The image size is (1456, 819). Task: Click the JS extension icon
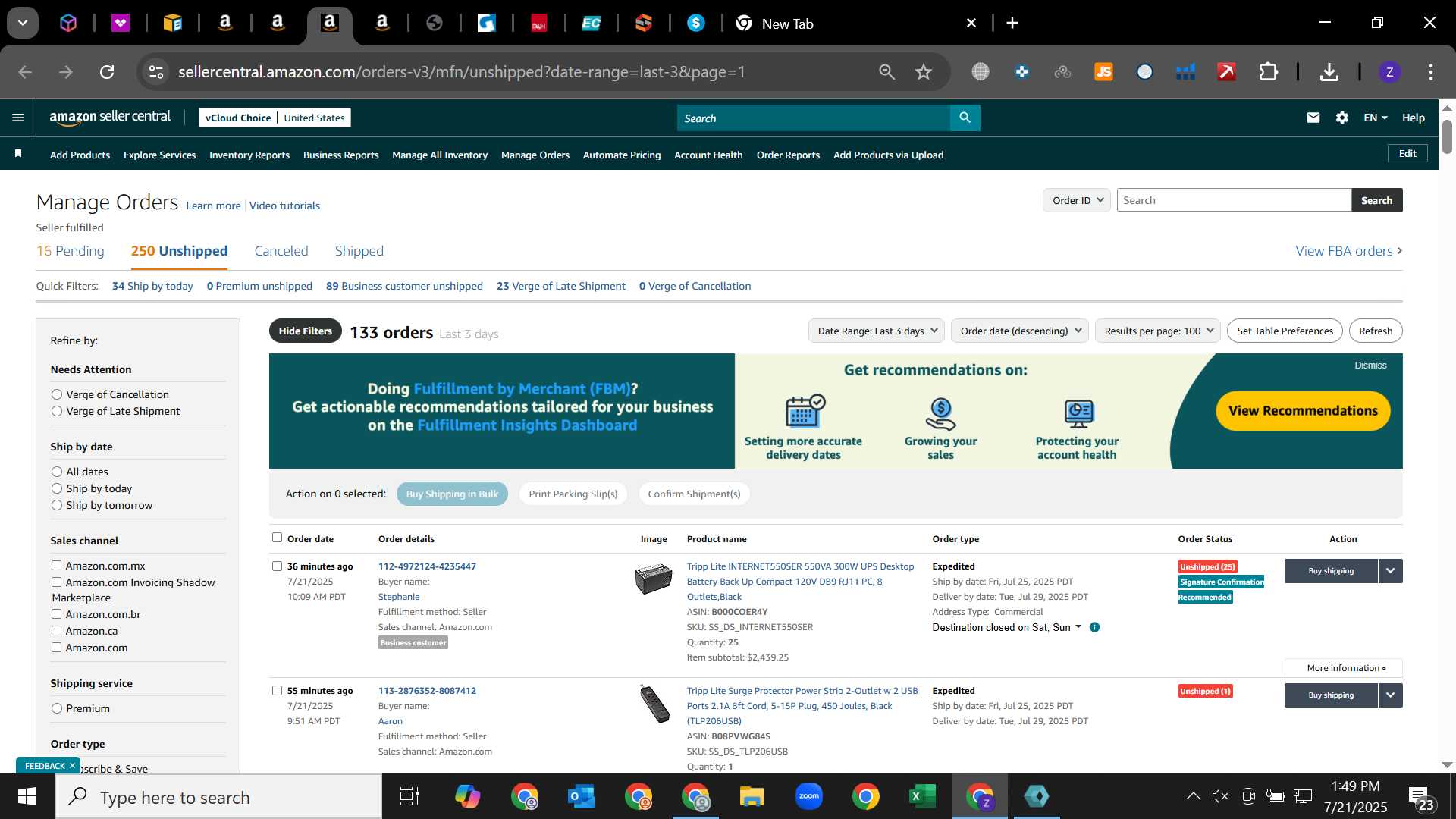click(x=1103, y=72)
